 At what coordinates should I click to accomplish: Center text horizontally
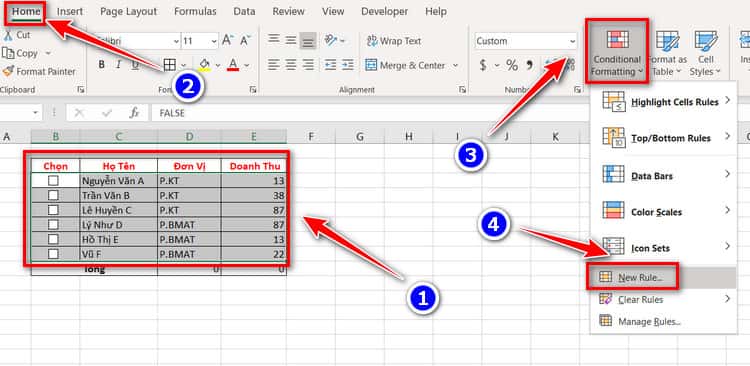[291, 65]
